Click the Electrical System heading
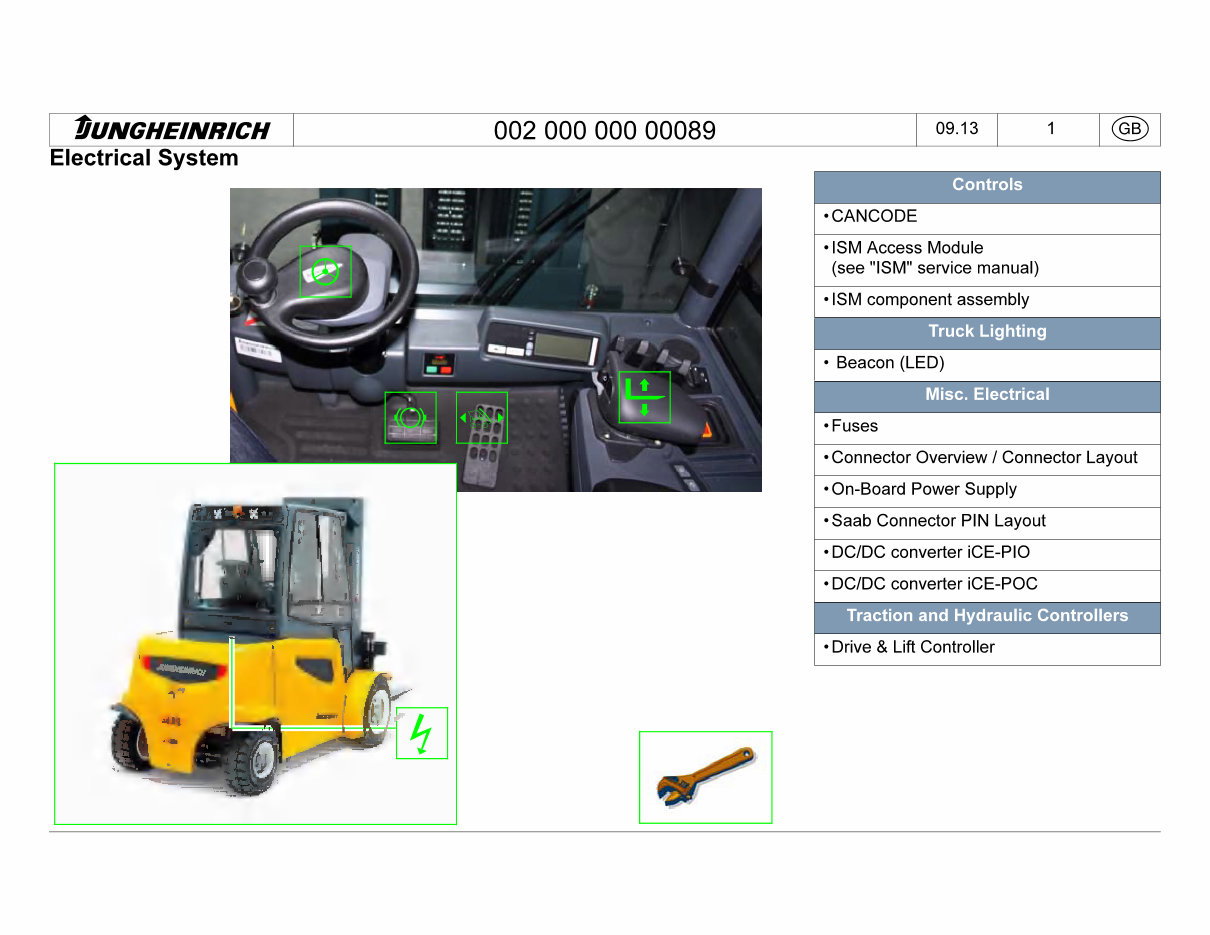 144,158
